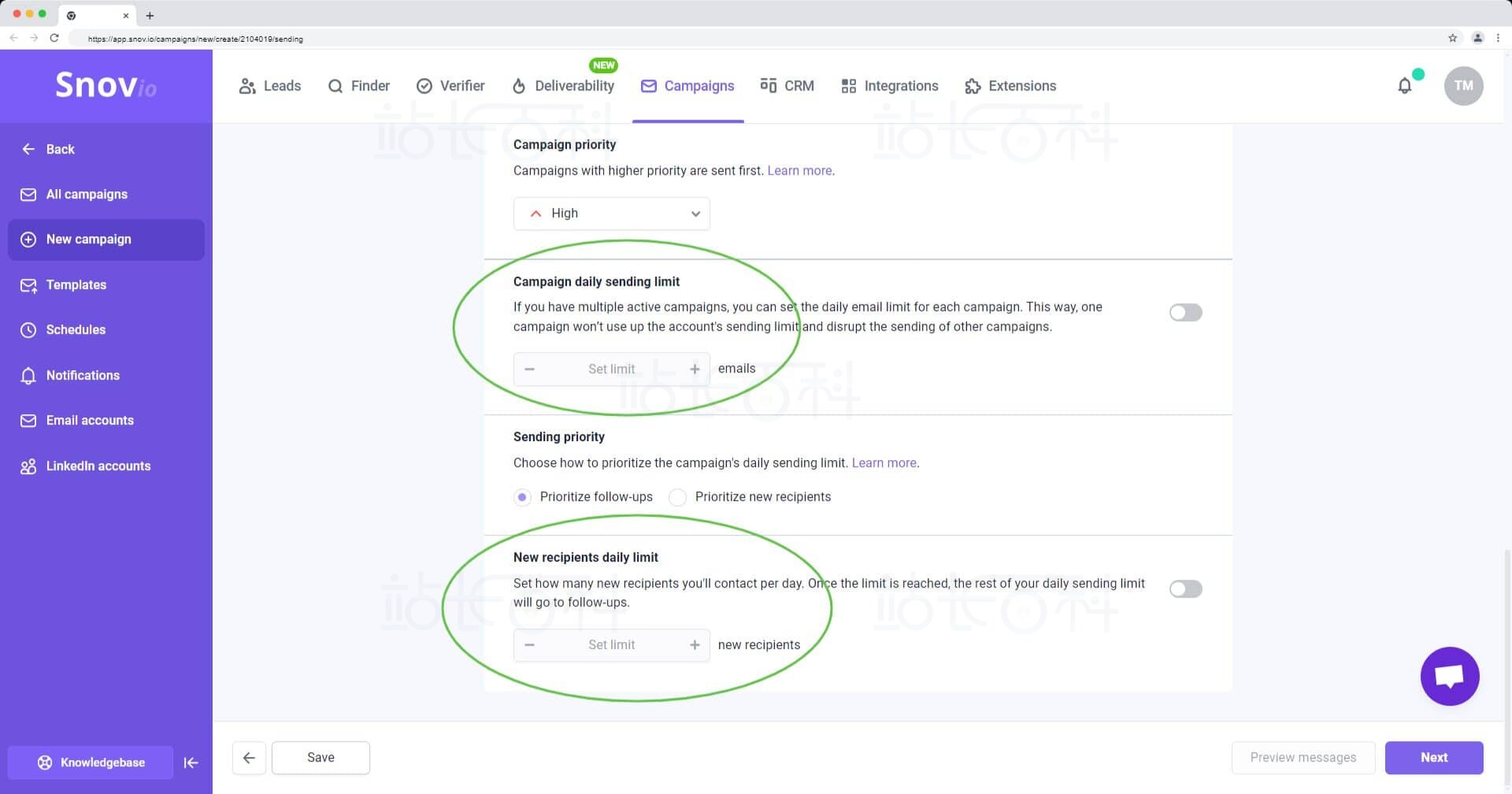Screen dimensions: 1512x794
Task: Click Preview messages button
Action: click(1303, 758)
